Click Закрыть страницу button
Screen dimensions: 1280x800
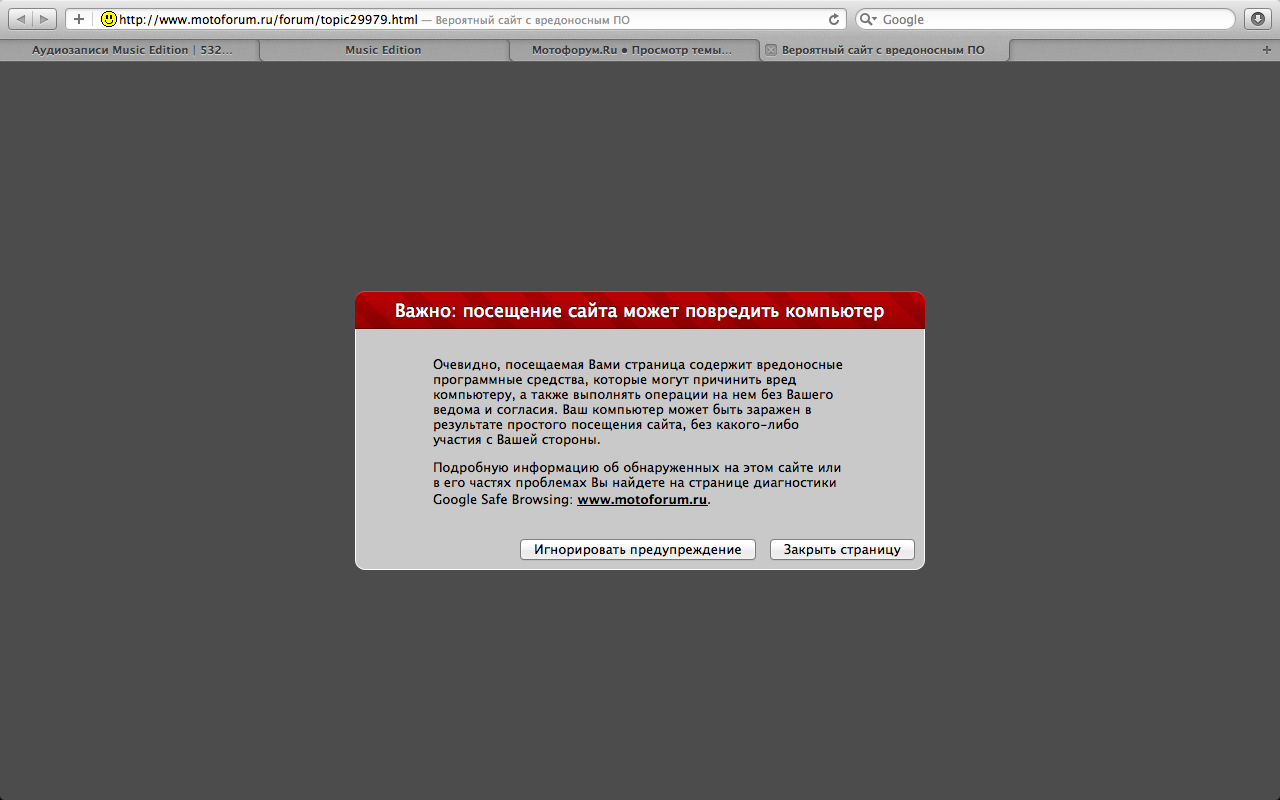click(842, 550)
